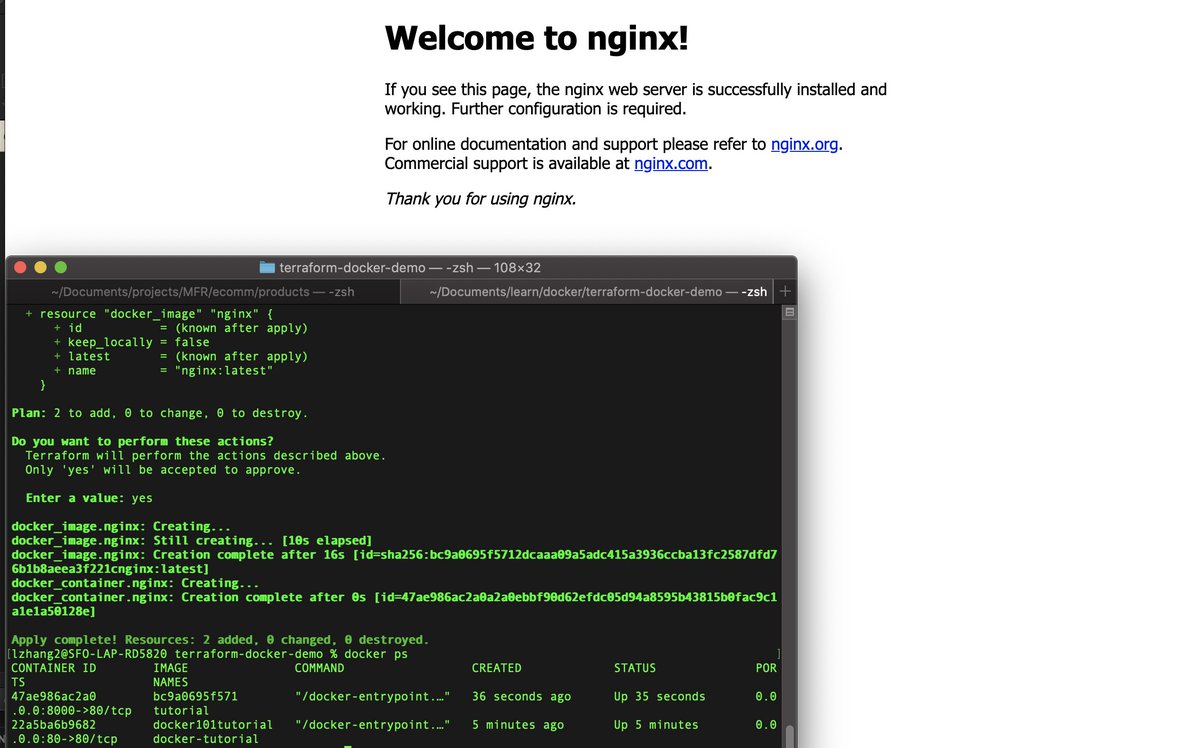Click the 'Welcome to nginx!' heading

tap(536, 38)
